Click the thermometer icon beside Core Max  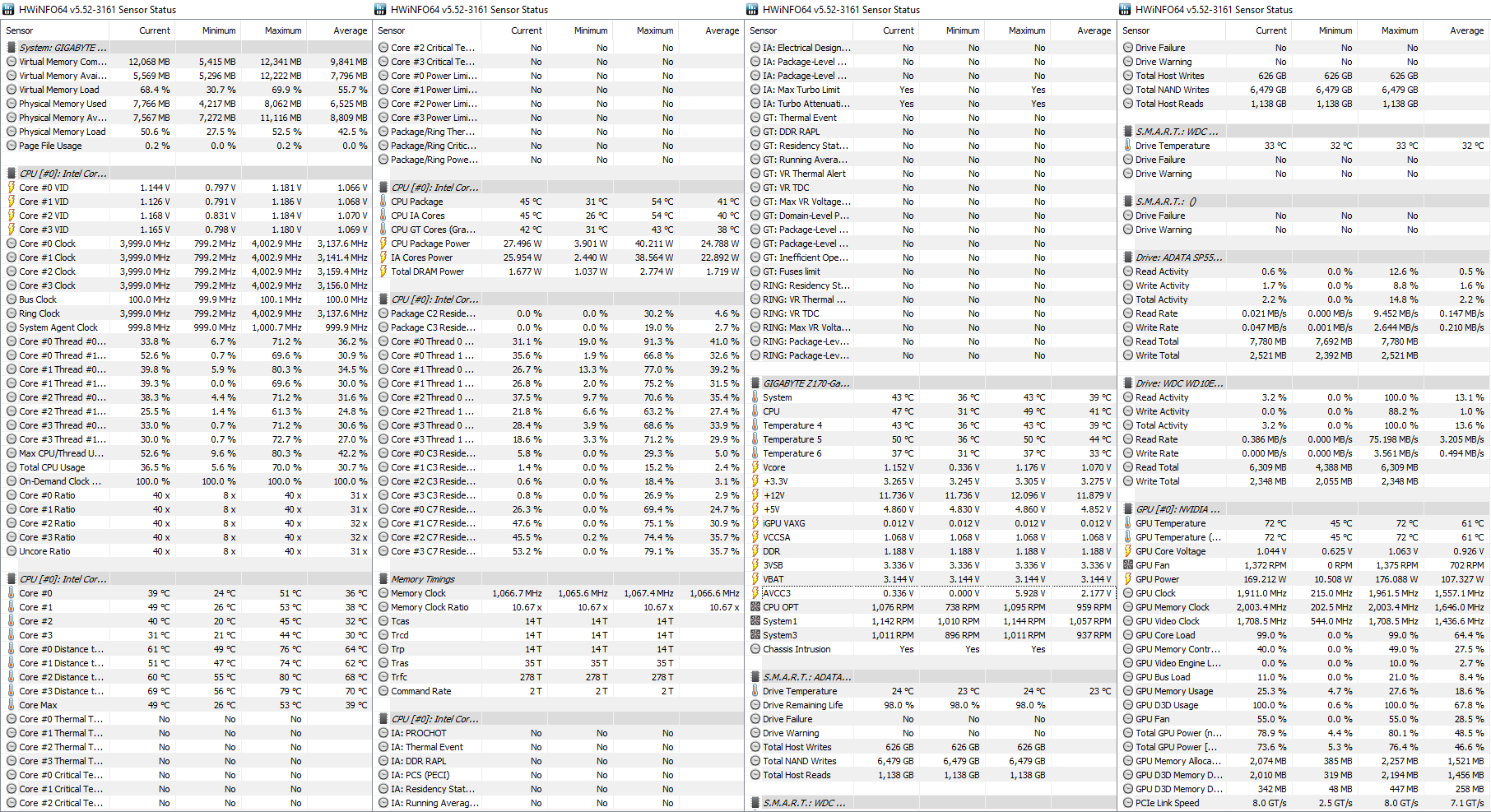pyautogui.click(x=12, y=705)
